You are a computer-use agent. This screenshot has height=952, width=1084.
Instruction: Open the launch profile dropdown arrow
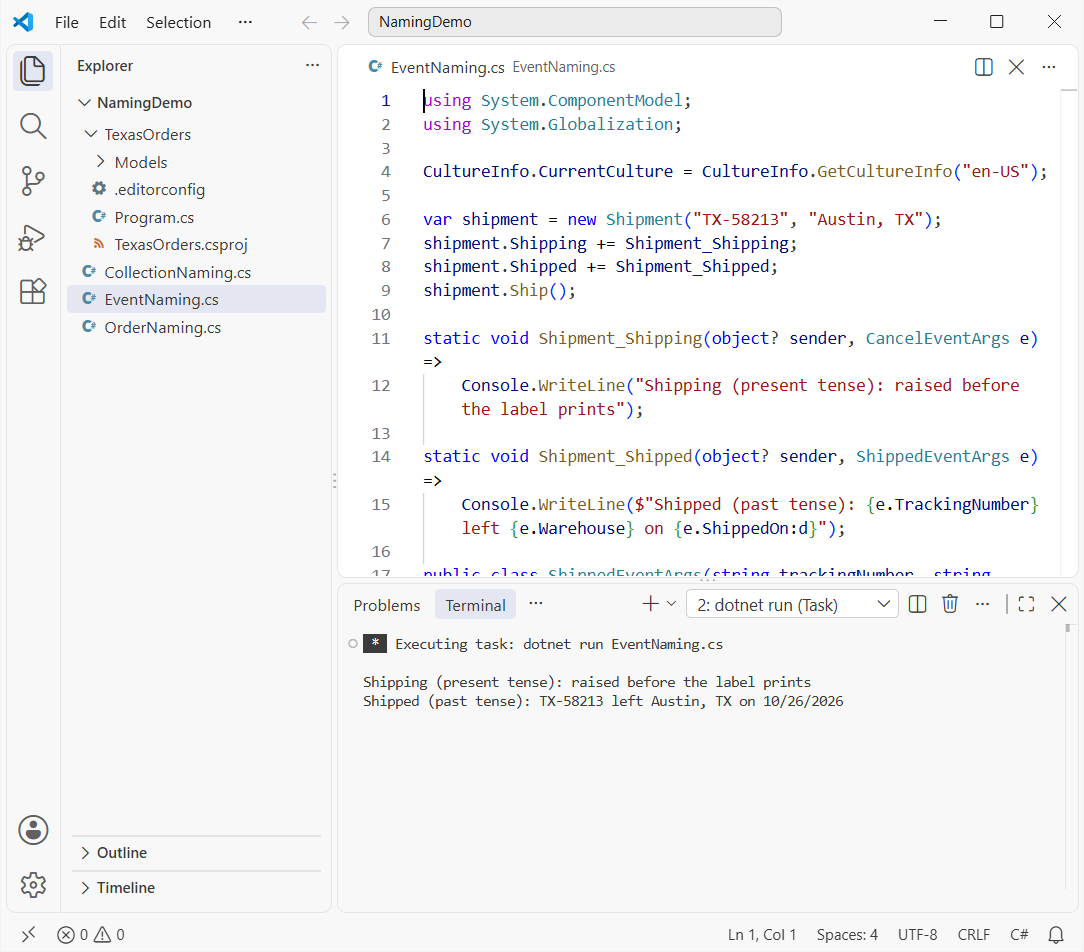[671, 604]
